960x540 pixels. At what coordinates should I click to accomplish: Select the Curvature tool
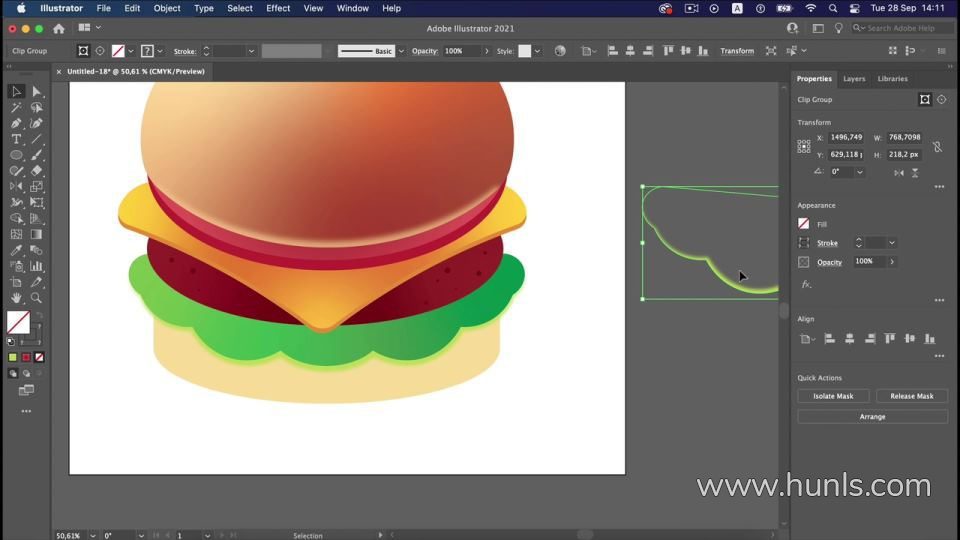coord(37,123)
